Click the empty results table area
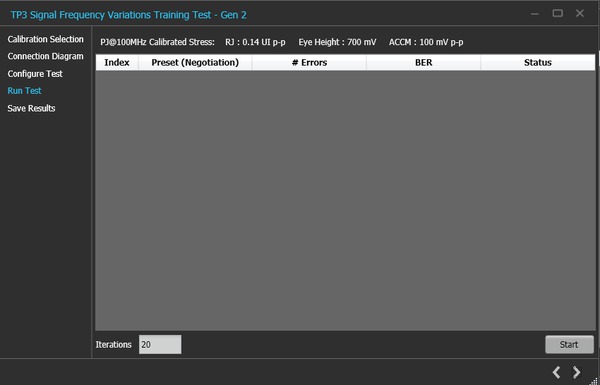 tap(345, 201)
